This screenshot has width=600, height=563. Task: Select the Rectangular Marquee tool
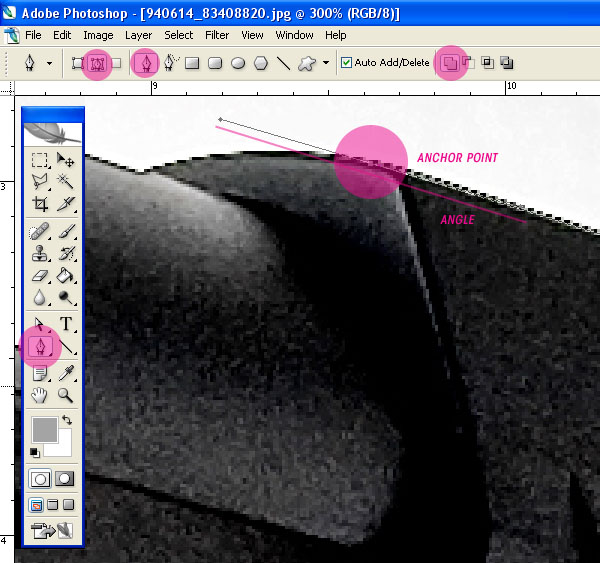39,160
